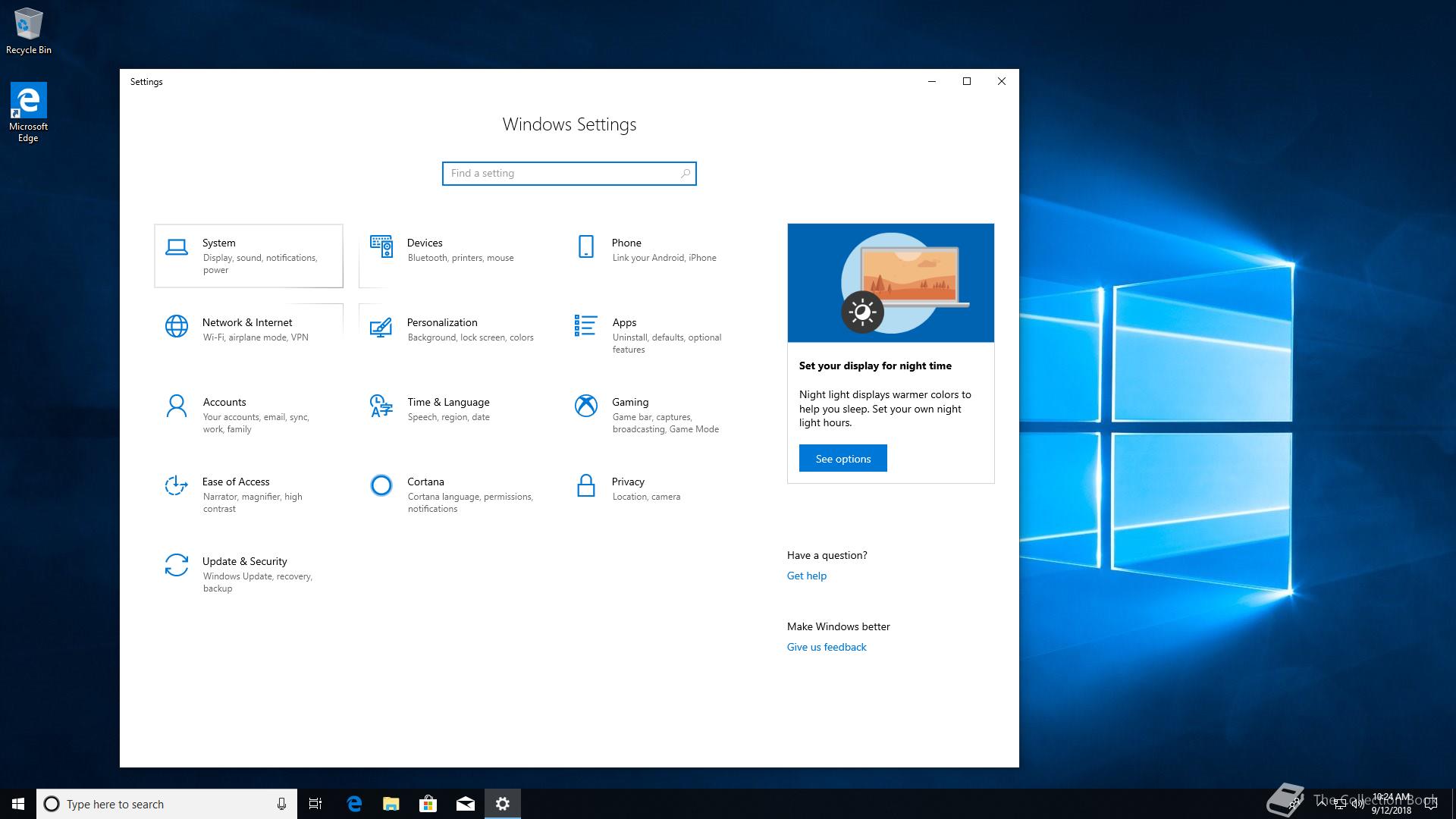Screen dimensions: 1456x819
Task: Click inside the Find a setting field
Action: 569,174
